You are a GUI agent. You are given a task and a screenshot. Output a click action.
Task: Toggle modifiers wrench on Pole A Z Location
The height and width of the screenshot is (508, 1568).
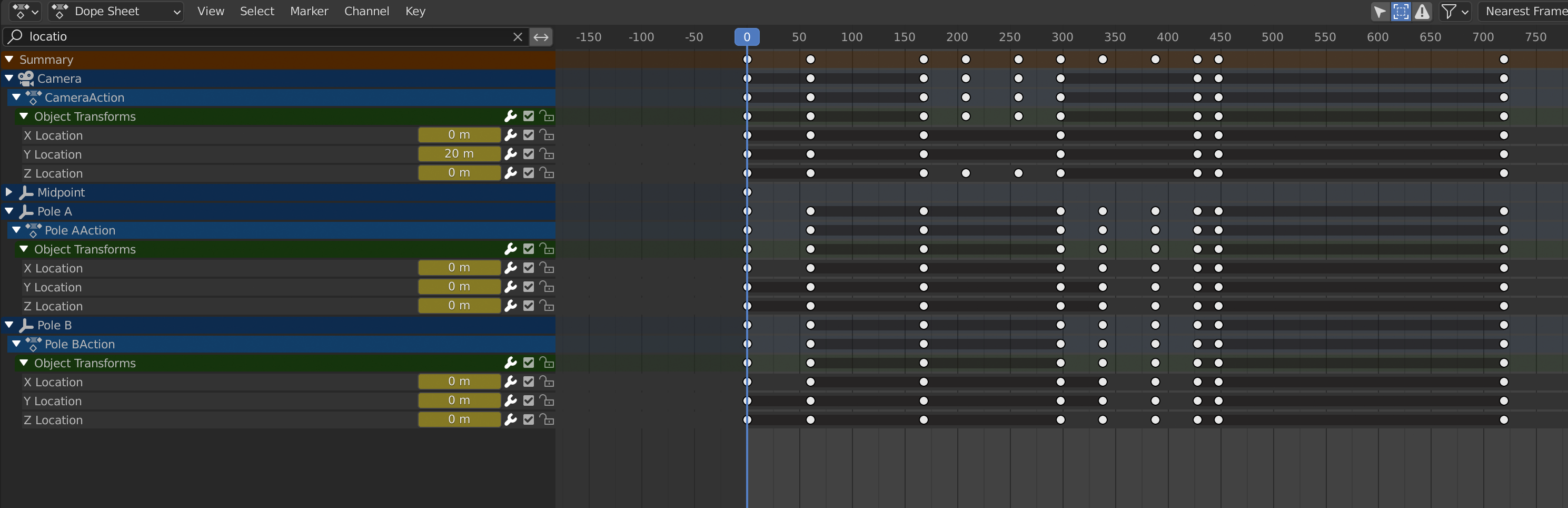point(511,306)
